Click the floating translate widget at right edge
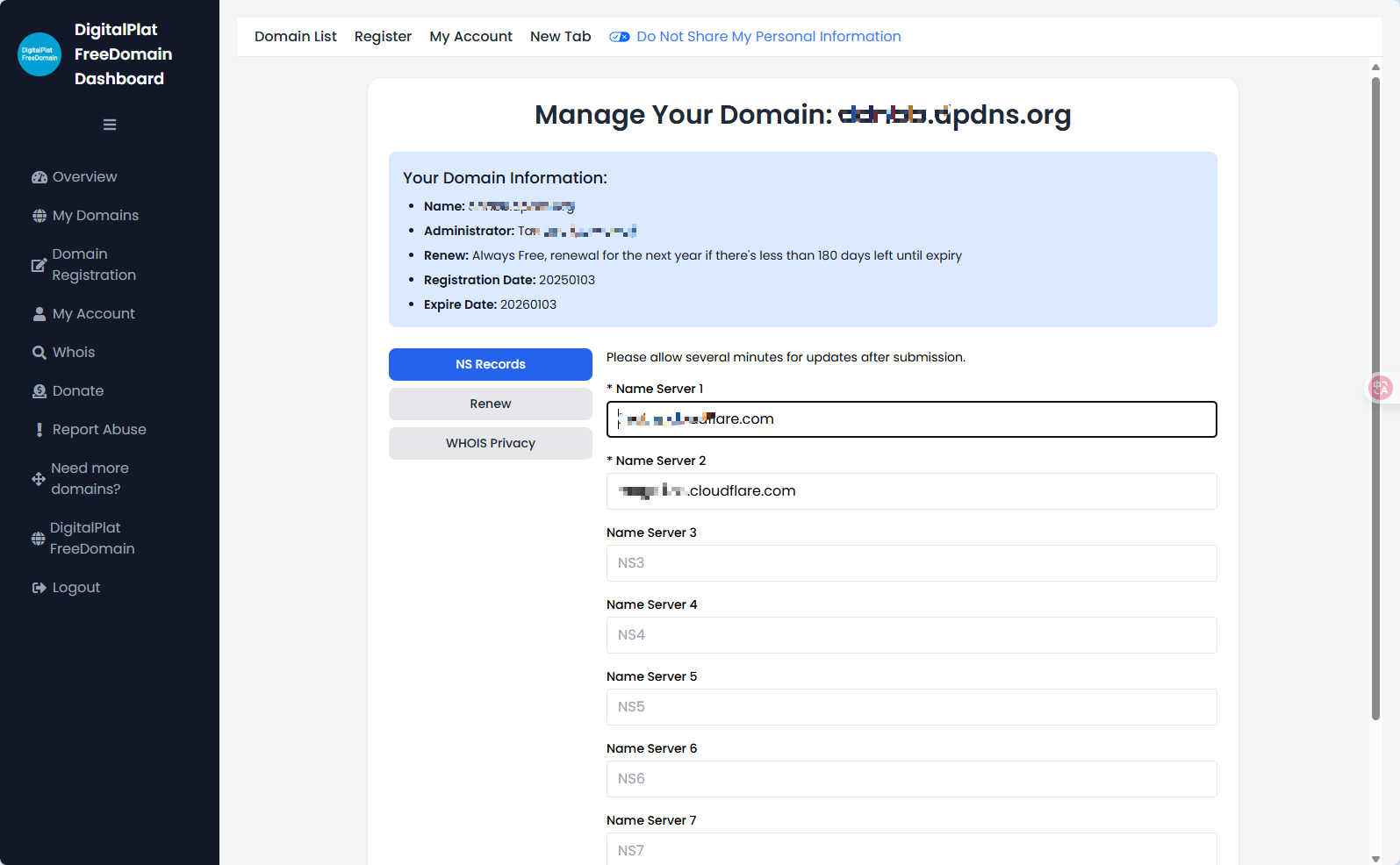 [1381, 387]
